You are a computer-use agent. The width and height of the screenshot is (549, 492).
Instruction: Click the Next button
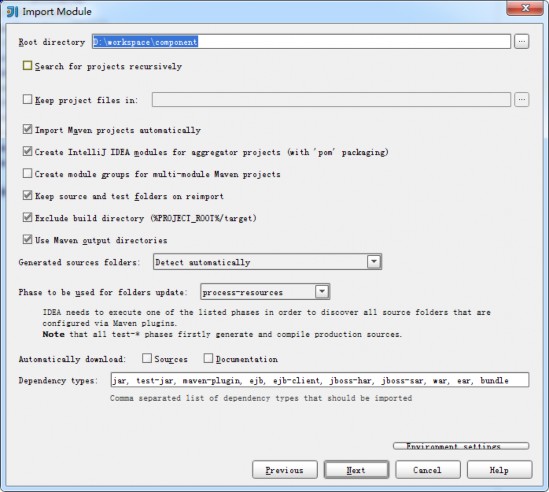point(356,470)
